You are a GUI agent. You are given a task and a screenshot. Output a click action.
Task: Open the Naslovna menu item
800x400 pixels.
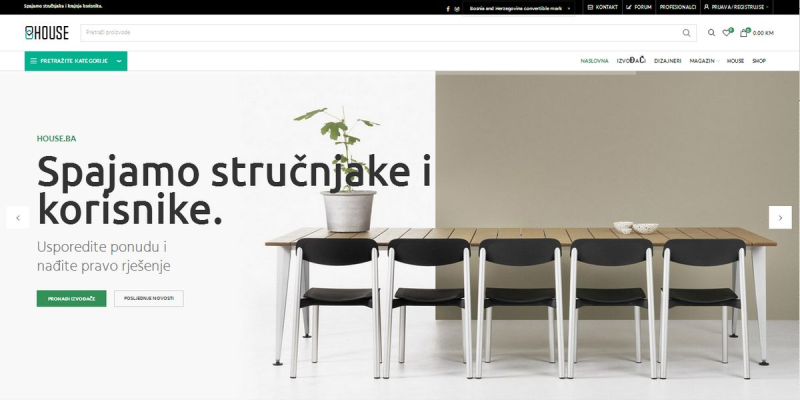(594, 61)
